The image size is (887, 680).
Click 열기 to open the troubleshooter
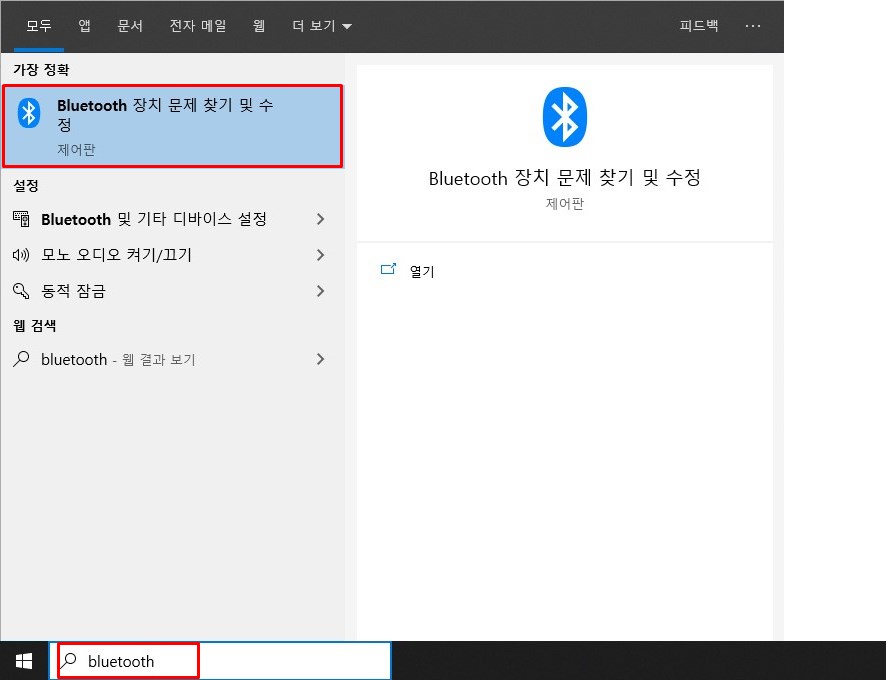point(421,272)
